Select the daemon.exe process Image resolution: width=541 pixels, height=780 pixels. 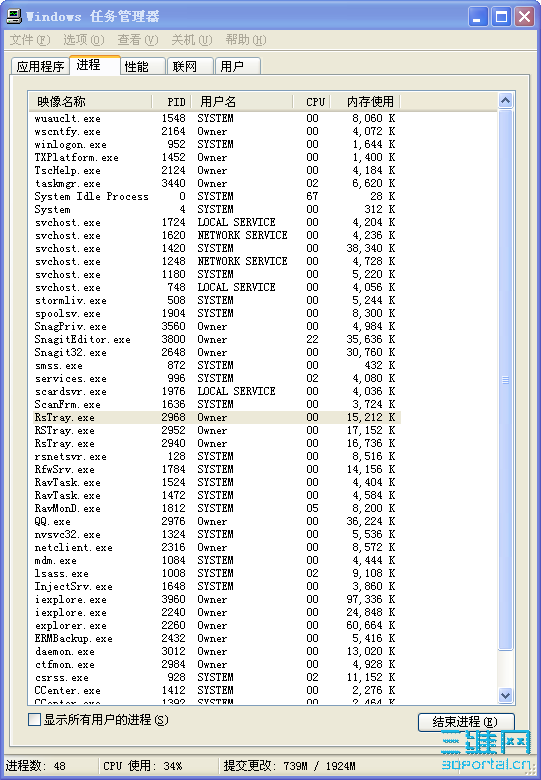(217, 651)
